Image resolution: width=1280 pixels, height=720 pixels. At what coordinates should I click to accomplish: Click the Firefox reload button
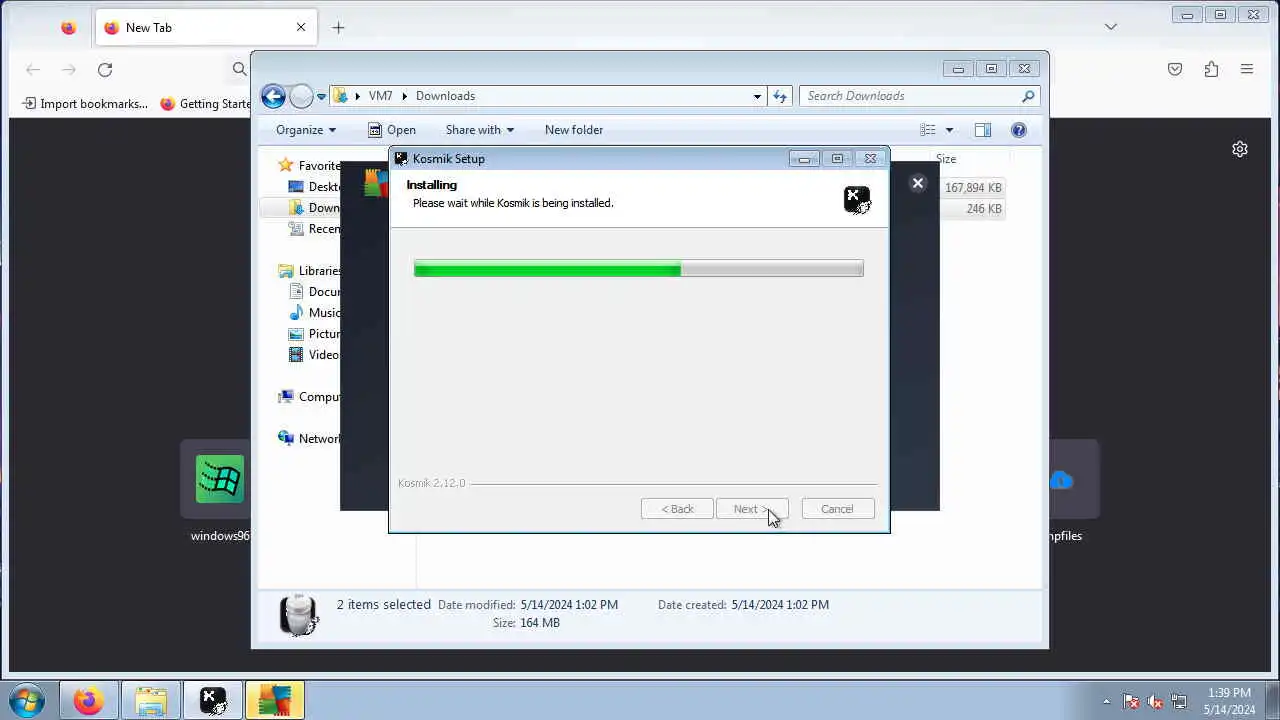coord(105,69)
